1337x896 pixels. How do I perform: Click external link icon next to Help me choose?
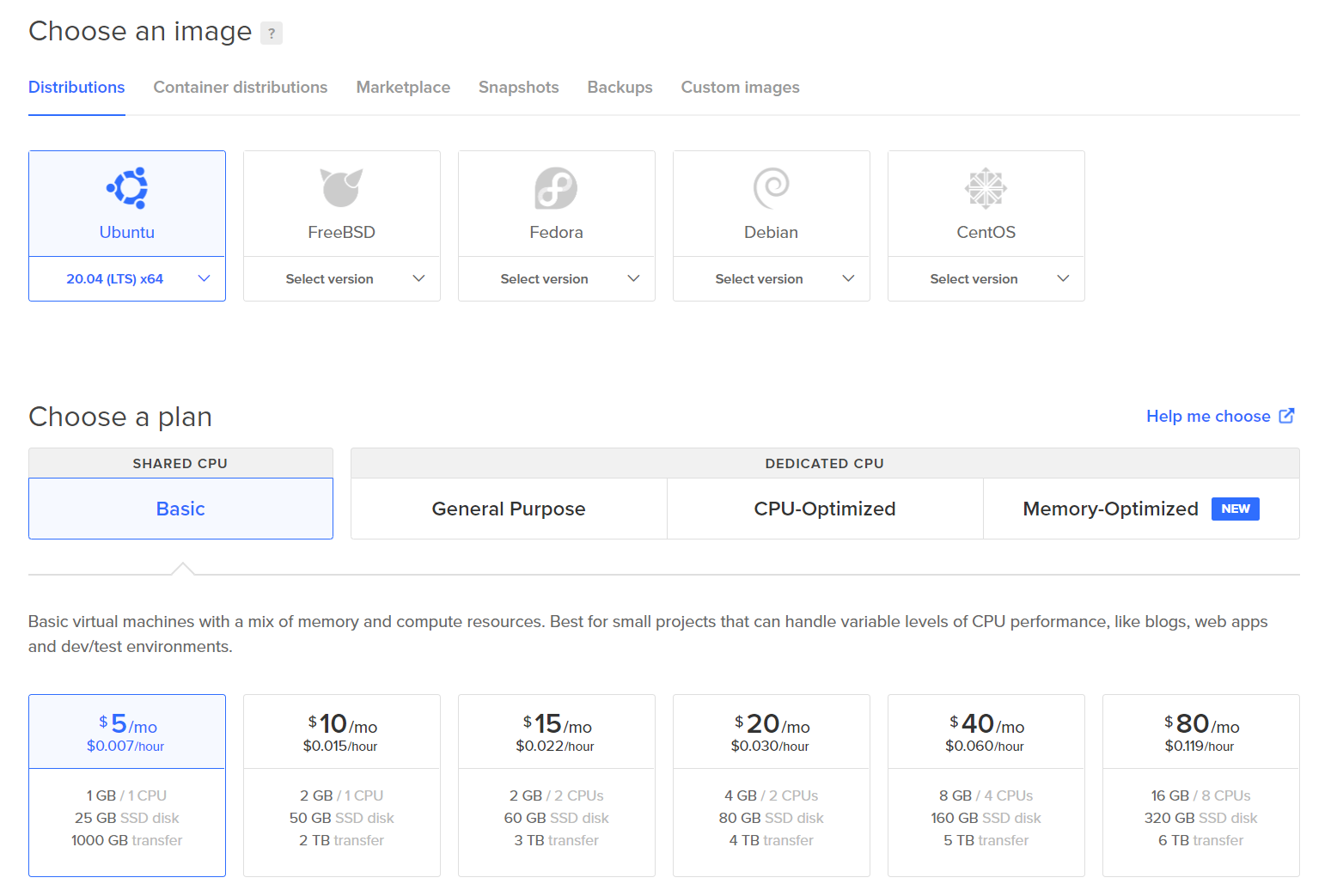1286,416
